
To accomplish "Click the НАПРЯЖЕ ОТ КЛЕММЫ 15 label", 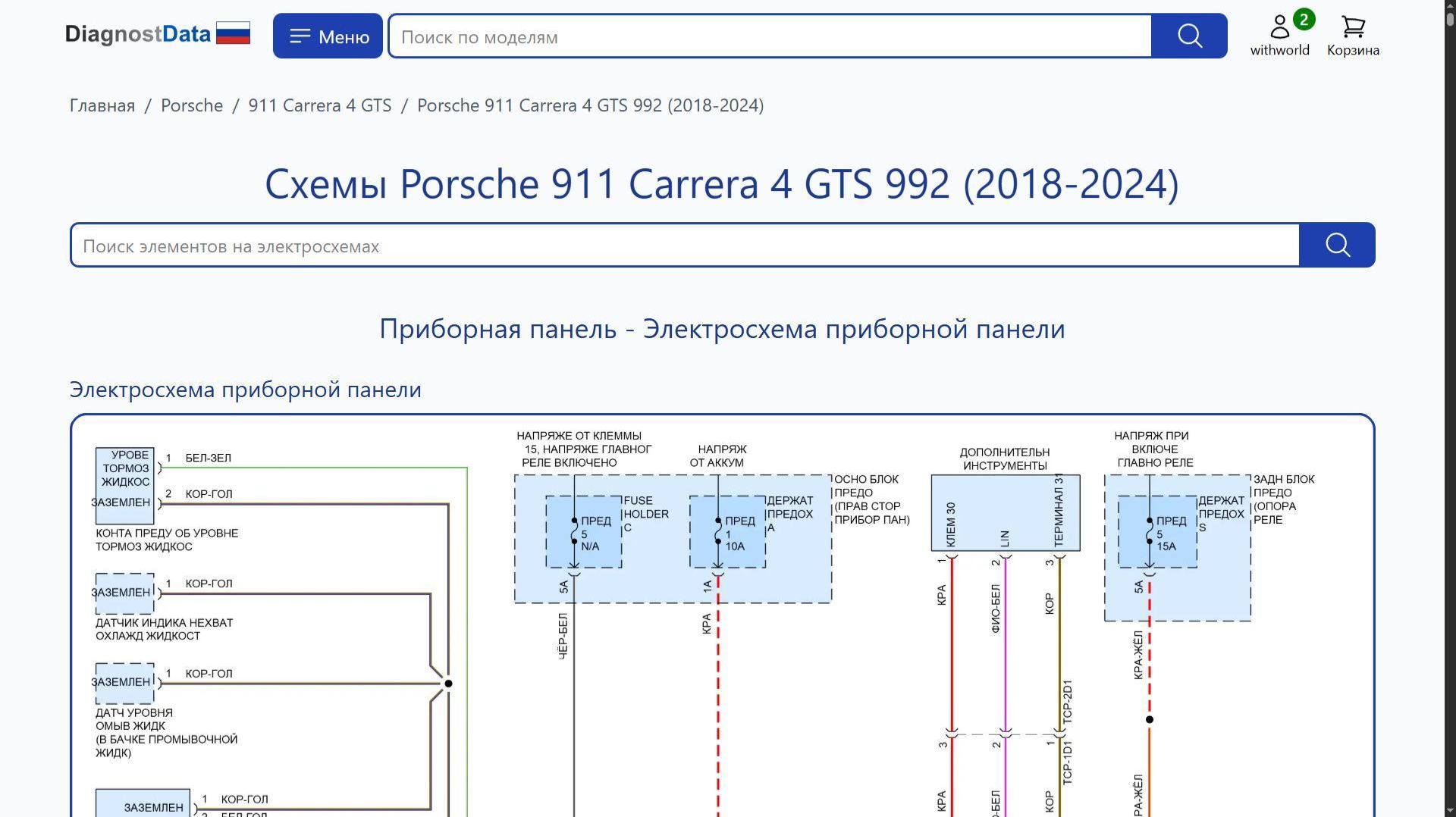I will tap(585, 449).
